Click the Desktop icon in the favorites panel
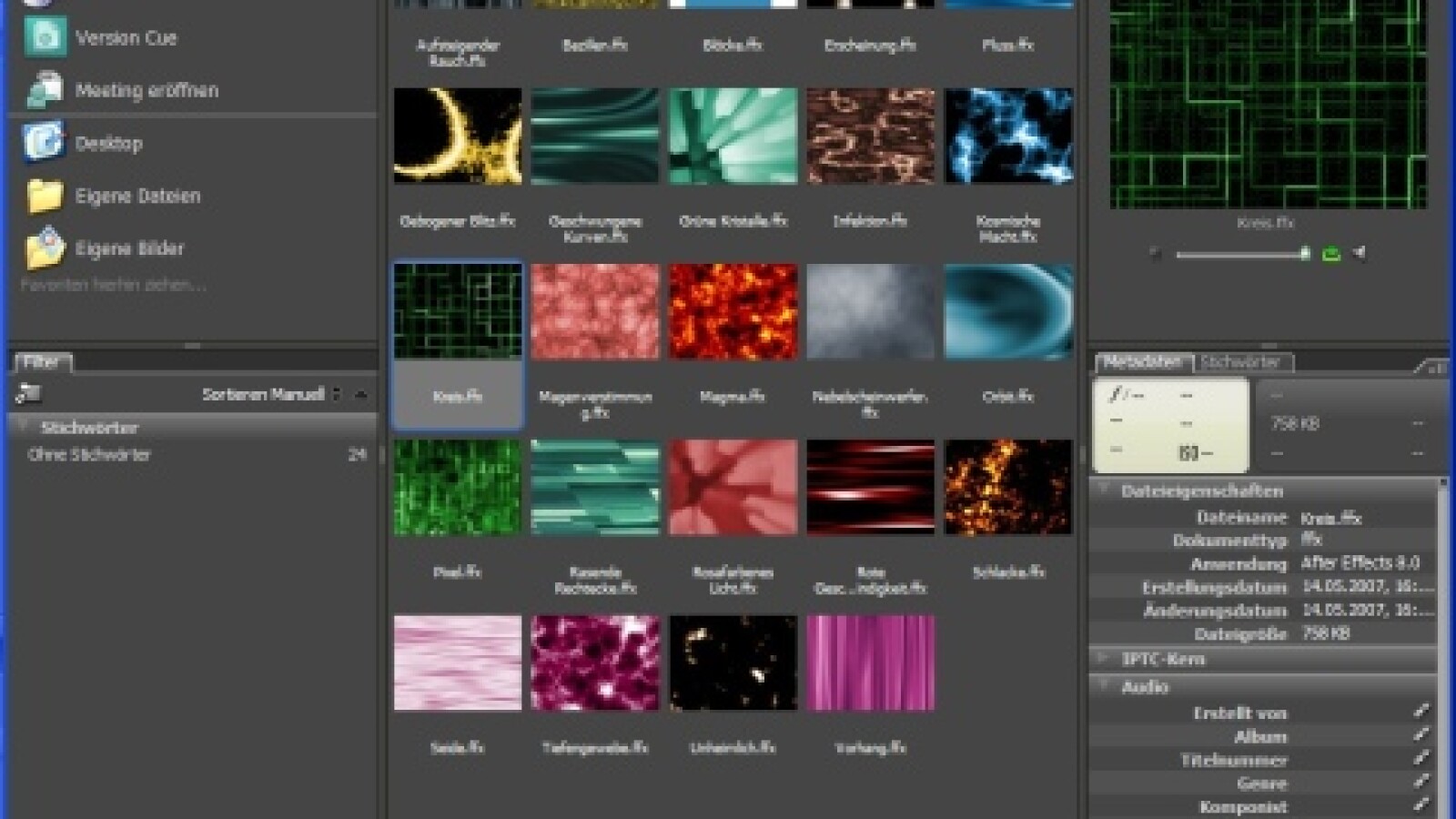 (x=44, y=142)
